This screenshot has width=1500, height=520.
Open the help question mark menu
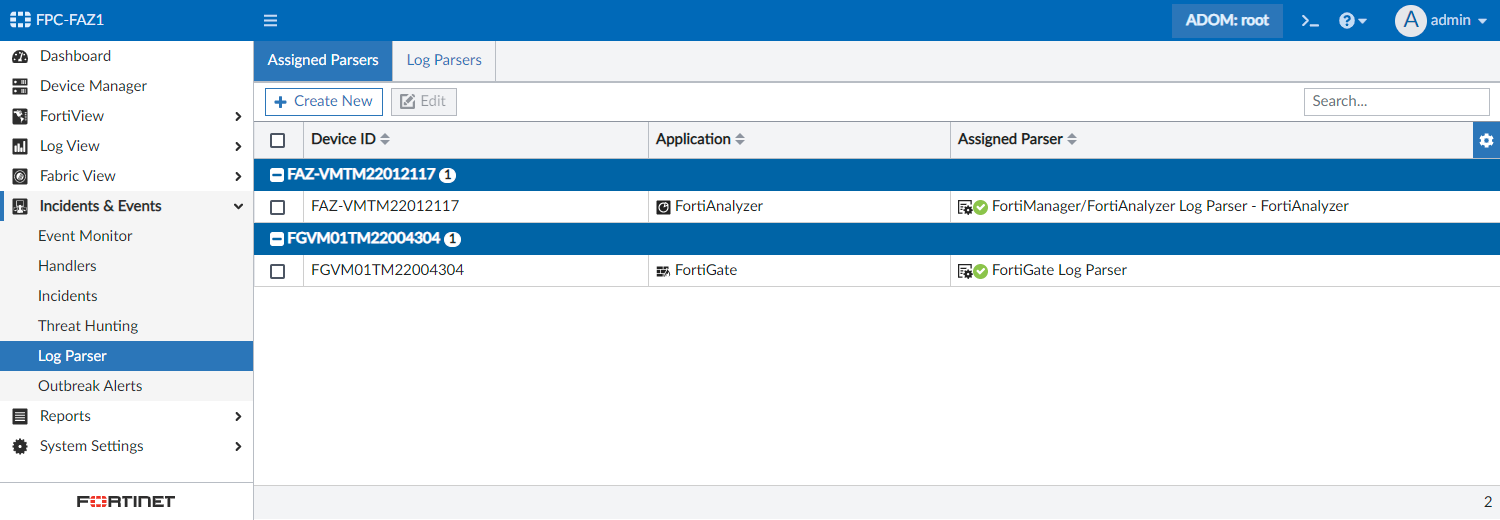pyautogui.click(x=1352, y=20)
